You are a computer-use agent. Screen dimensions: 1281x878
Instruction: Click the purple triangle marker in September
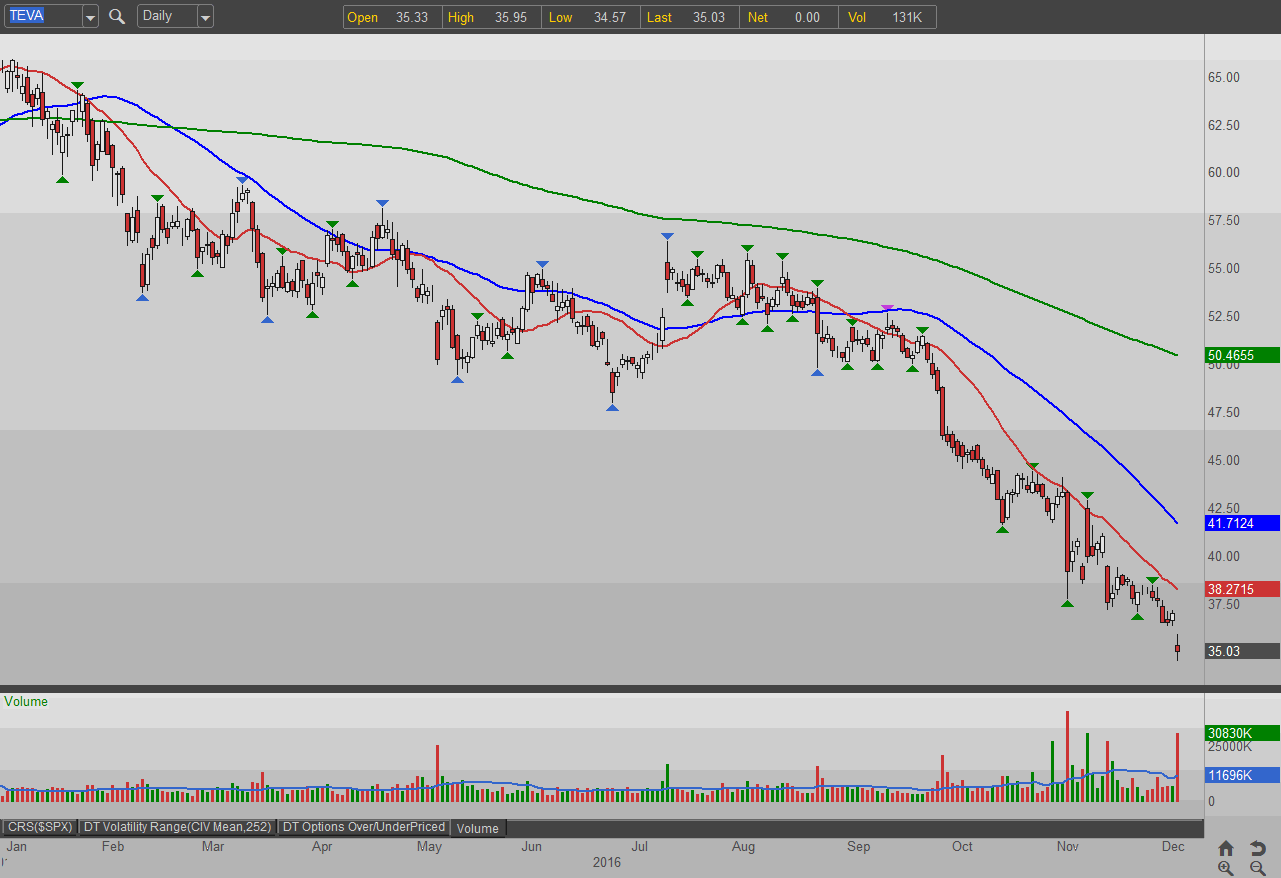point(887,309)
